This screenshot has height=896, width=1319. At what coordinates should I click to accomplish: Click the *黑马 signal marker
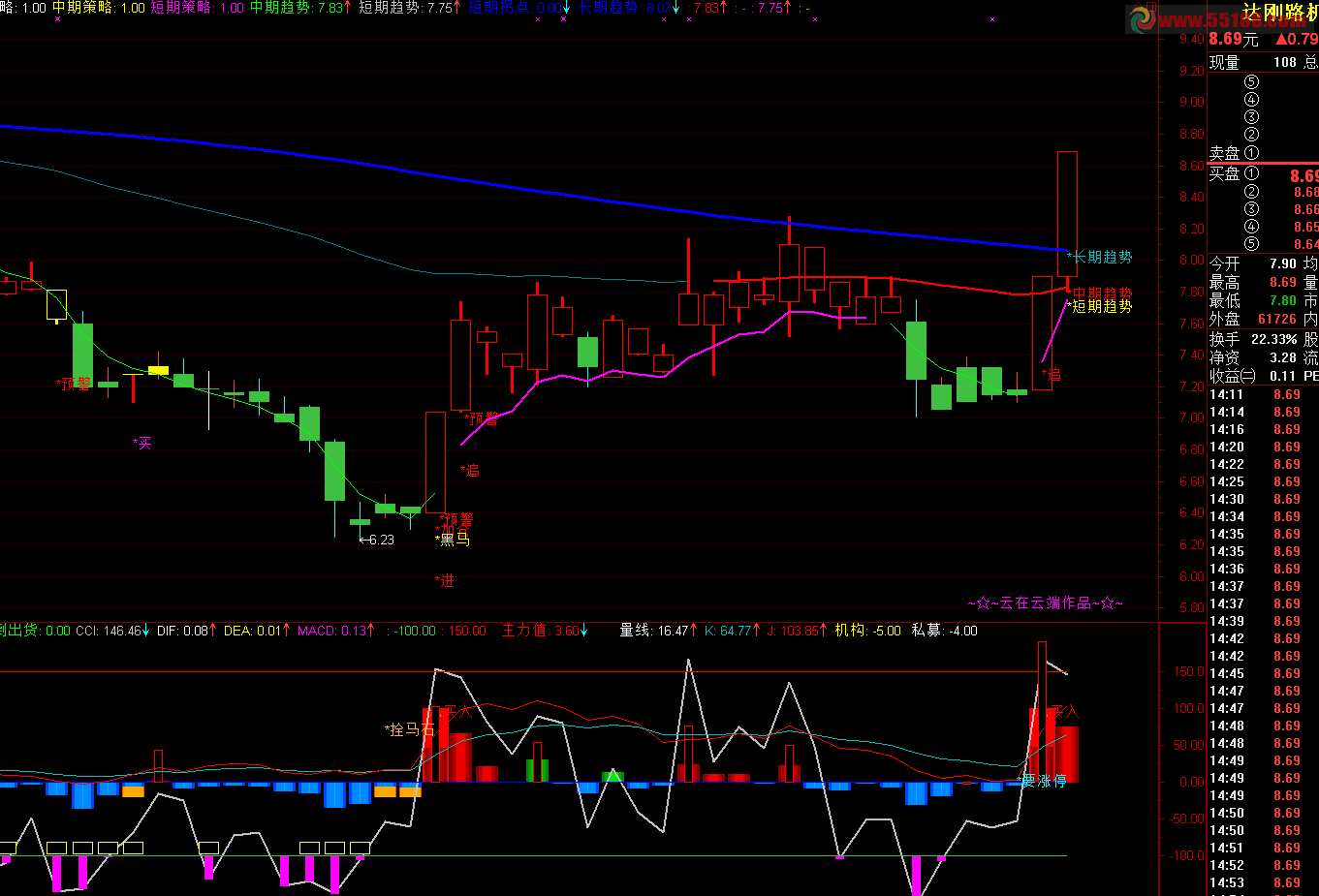tap(453, 540)
